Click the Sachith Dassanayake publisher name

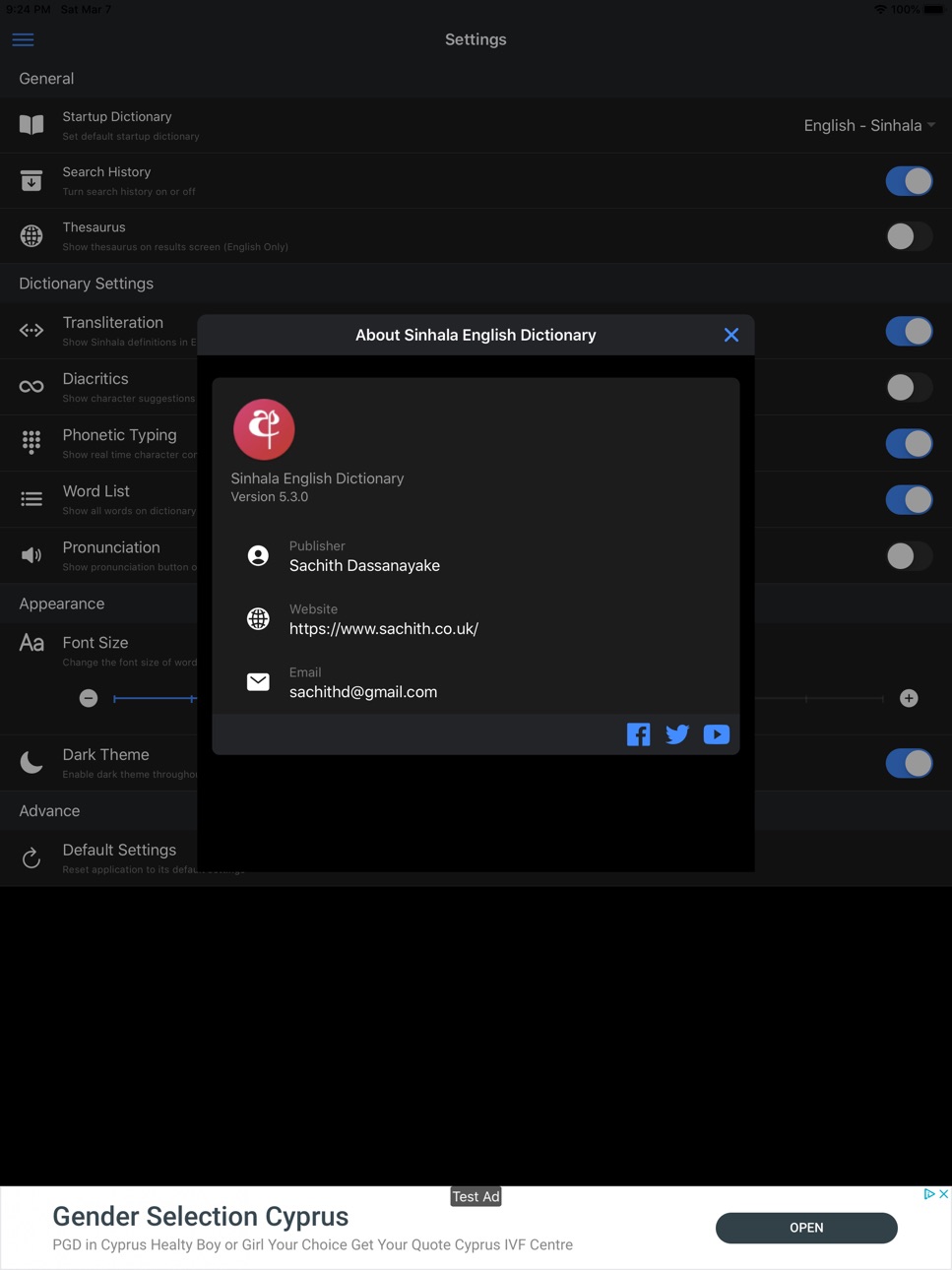(364, 565)
